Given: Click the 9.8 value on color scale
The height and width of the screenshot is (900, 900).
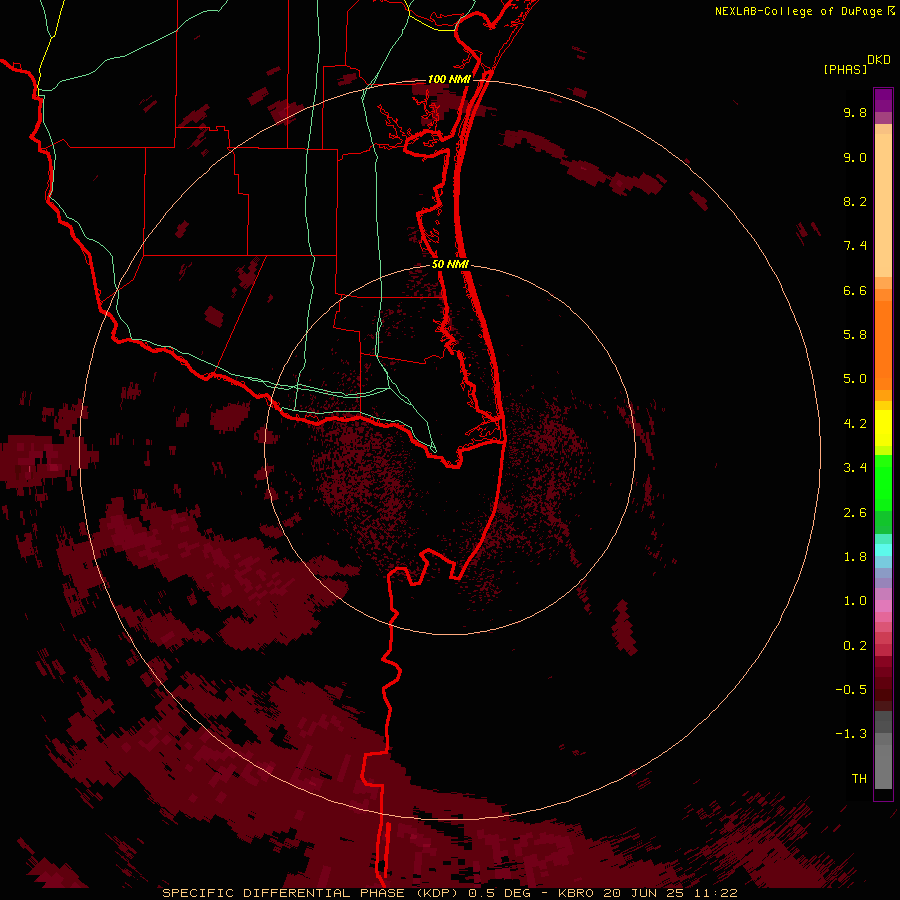Looking at the screenshot, I should [x=855, y=112].
